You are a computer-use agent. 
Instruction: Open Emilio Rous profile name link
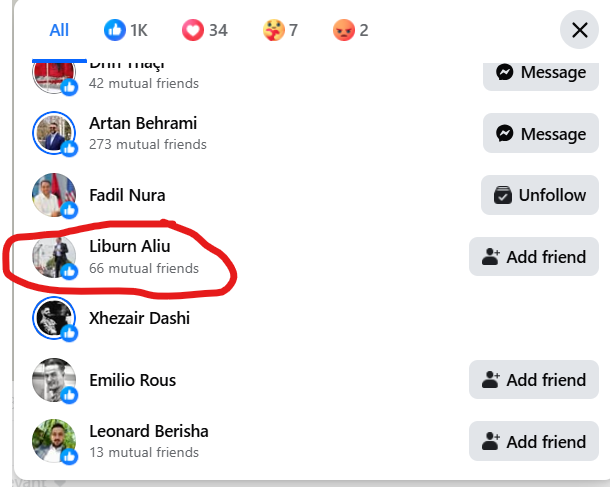coord(133,380)
